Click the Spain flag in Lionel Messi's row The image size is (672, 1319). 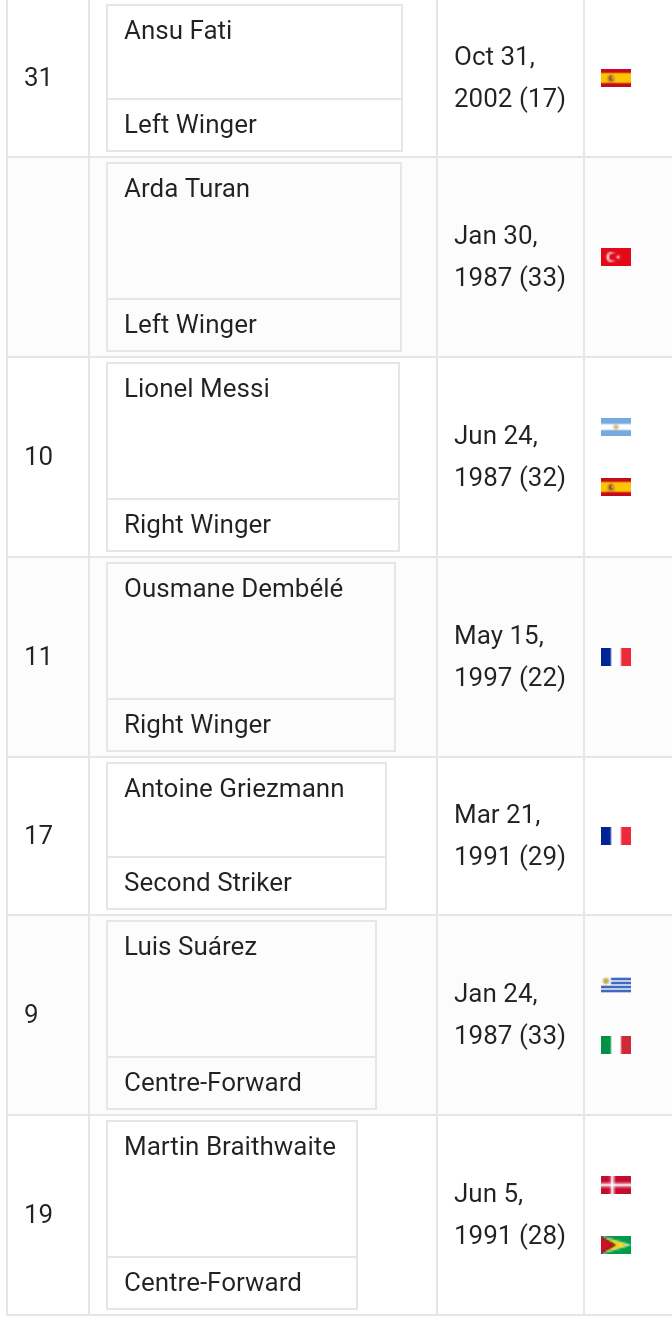coord(615,487)
